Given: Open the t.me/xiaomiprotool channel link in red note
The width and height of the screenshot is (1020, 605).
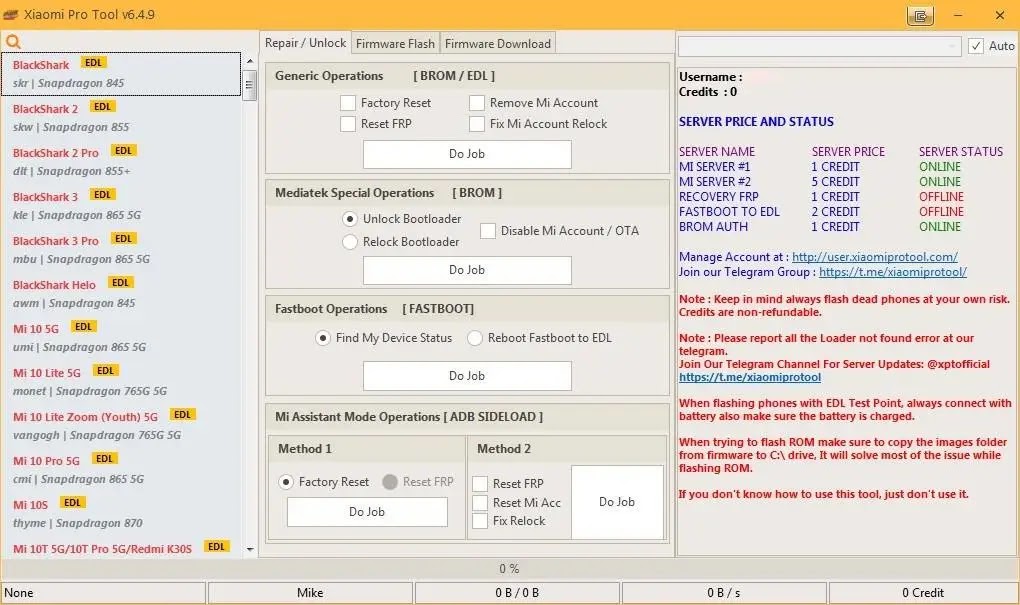Looking at the screenshot, I should click(x=749, y=377).
